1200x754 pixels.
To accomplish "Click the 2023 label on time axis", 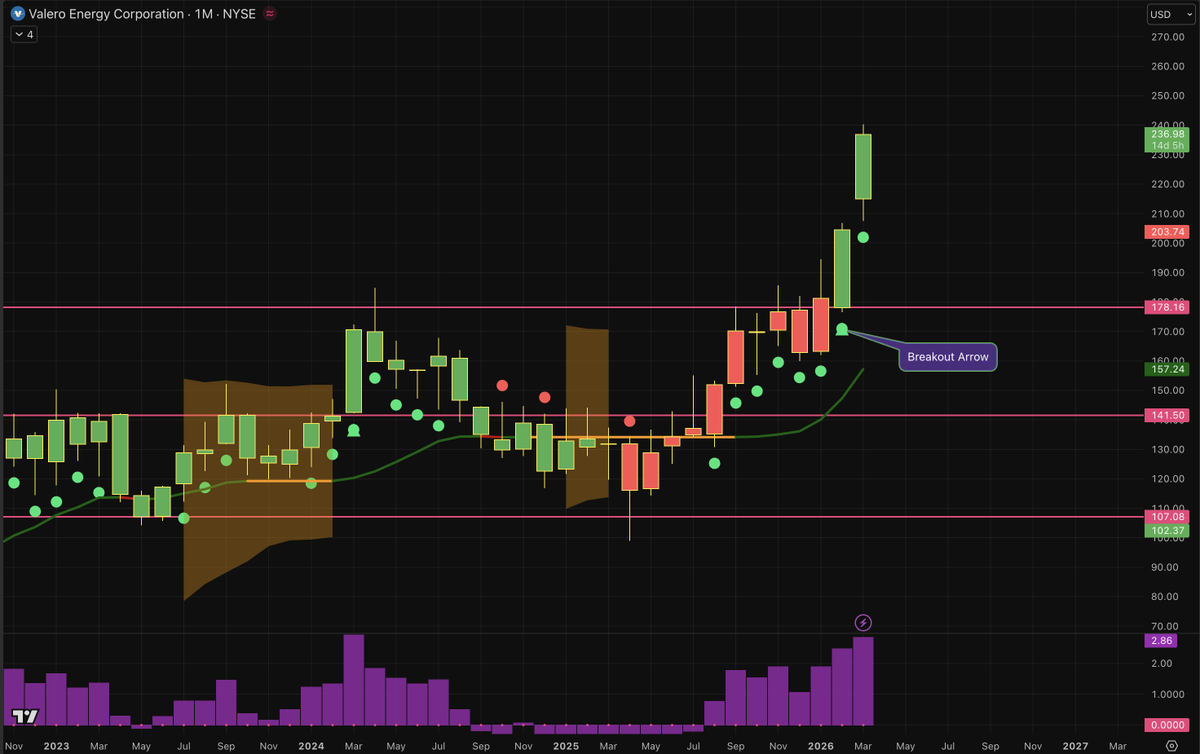I will [x=56, y=746].
